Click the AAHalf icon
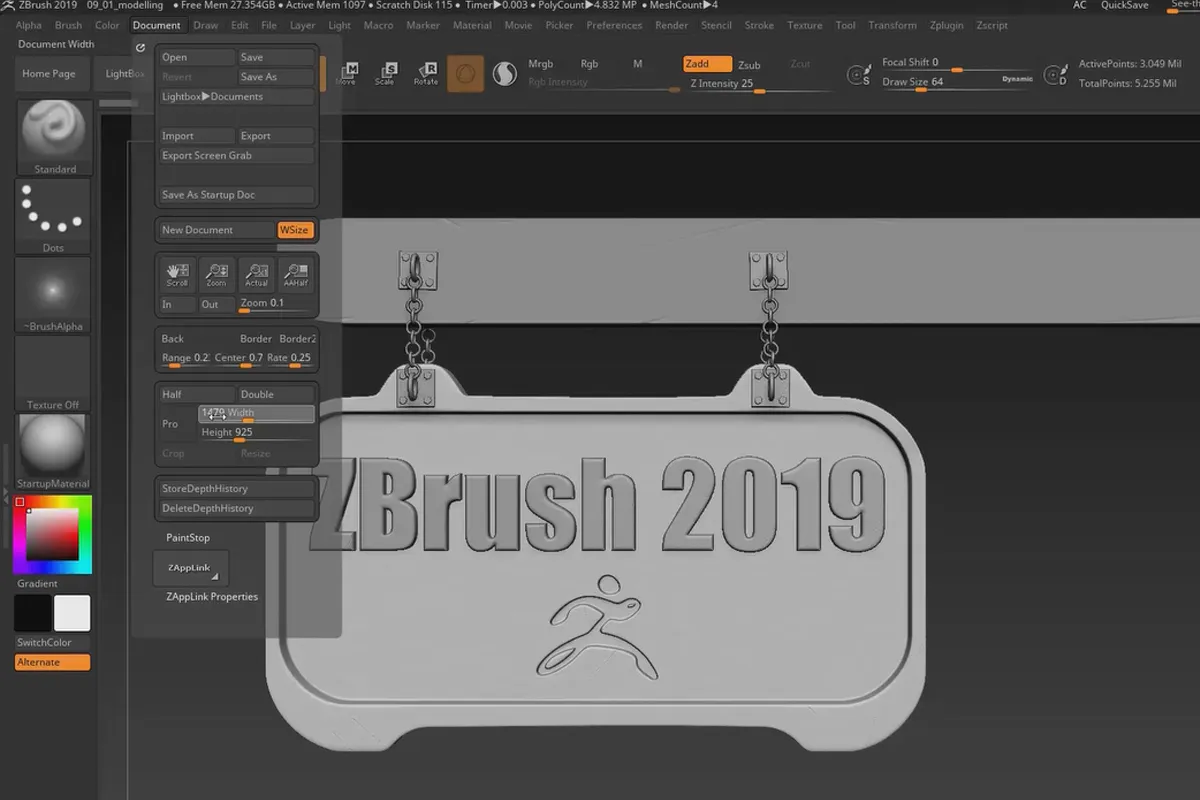The image size is (1200, 800). tap(296, 274)
